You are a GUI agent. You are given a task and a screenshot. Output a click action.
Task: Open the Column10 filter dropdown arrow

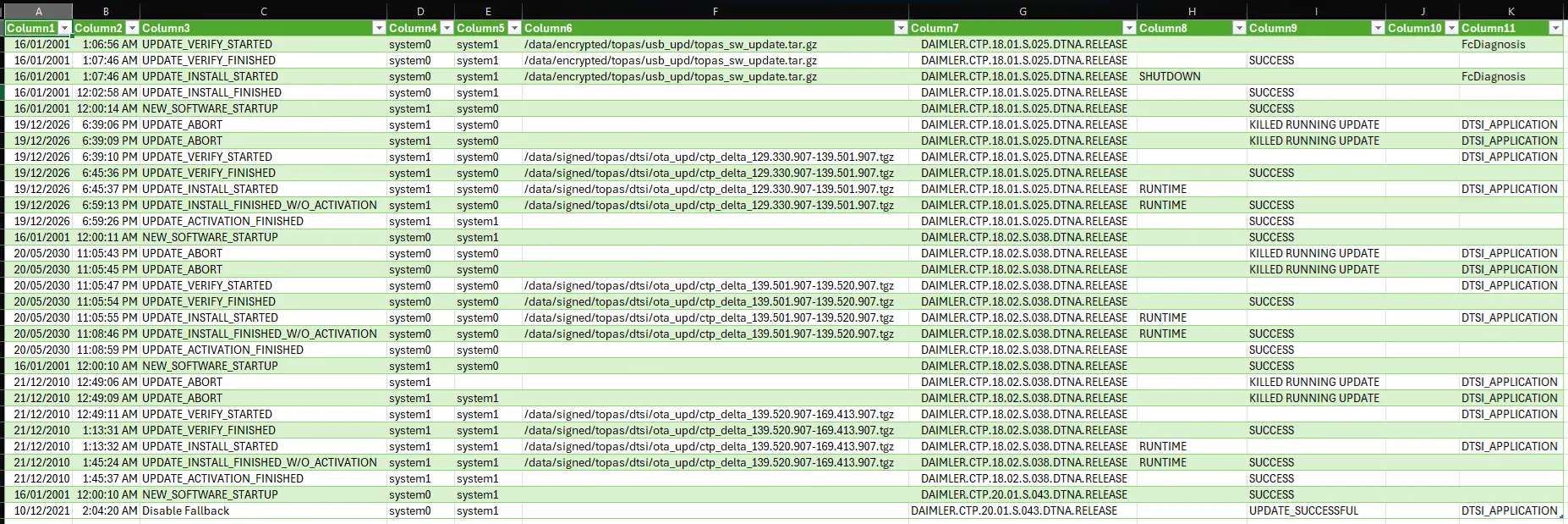pos(1452,28)
